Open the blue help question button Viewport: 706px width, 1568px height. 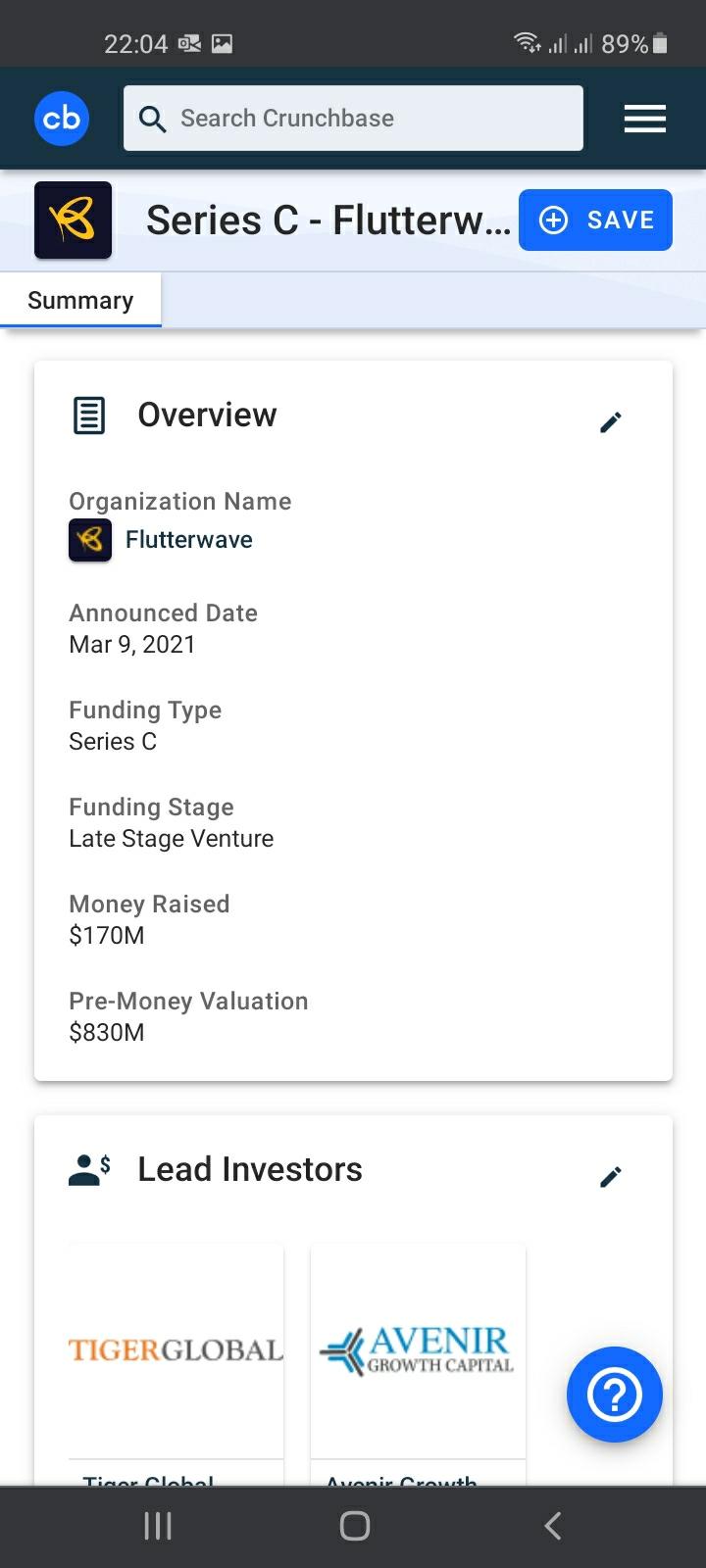tap(615, 1395)
